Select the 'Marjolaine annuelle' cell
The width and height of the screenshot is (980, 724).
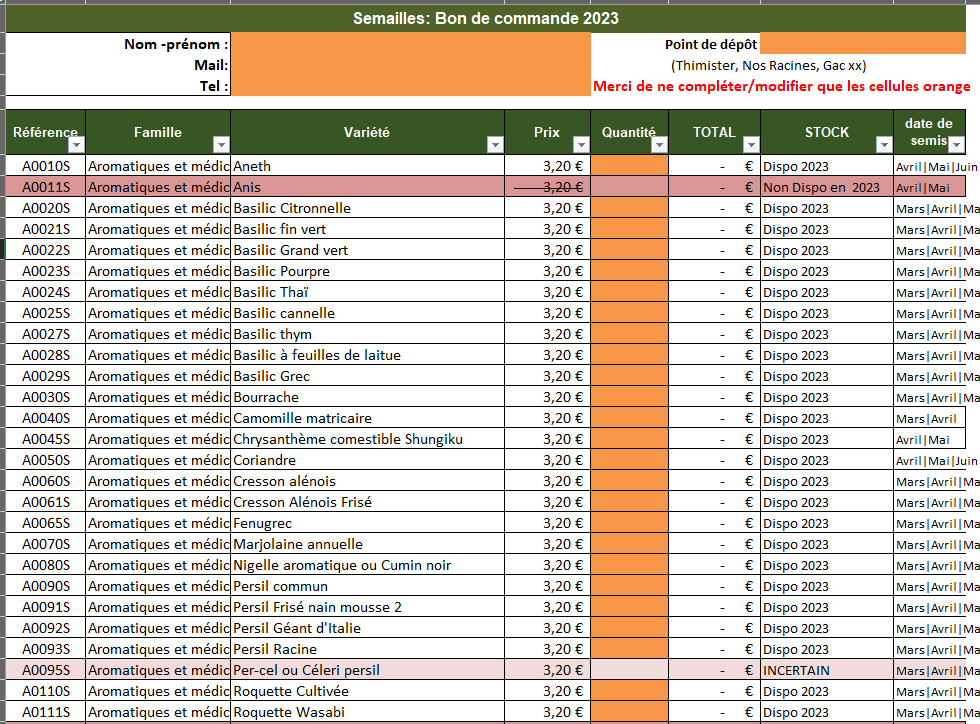point(368,544)
